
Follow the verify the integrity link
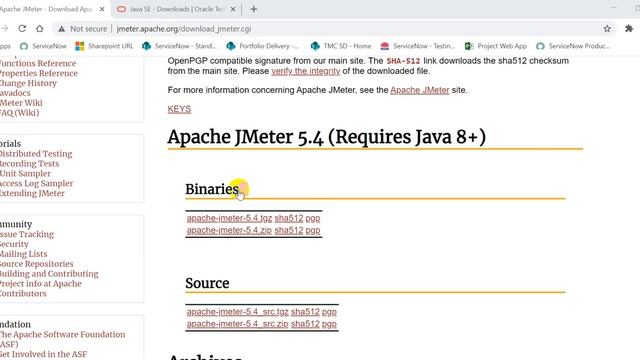click(306, 71)
